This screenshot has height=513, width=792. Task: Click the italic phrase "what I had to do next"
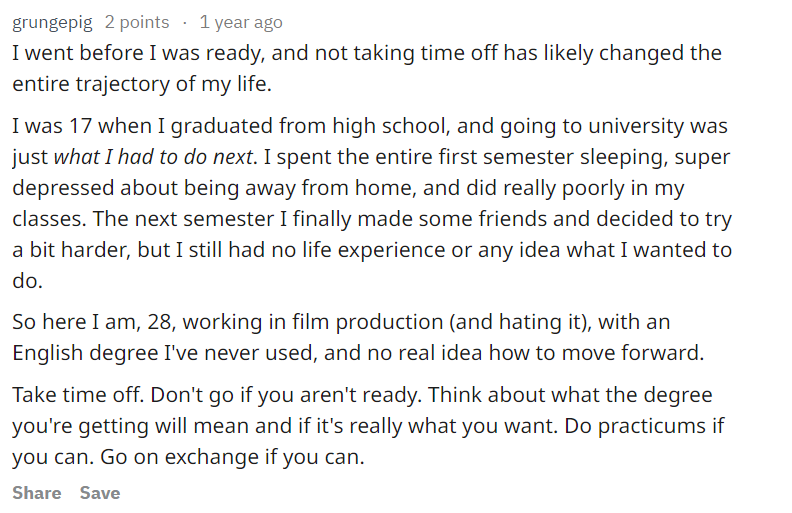click(x=154, y=156)
